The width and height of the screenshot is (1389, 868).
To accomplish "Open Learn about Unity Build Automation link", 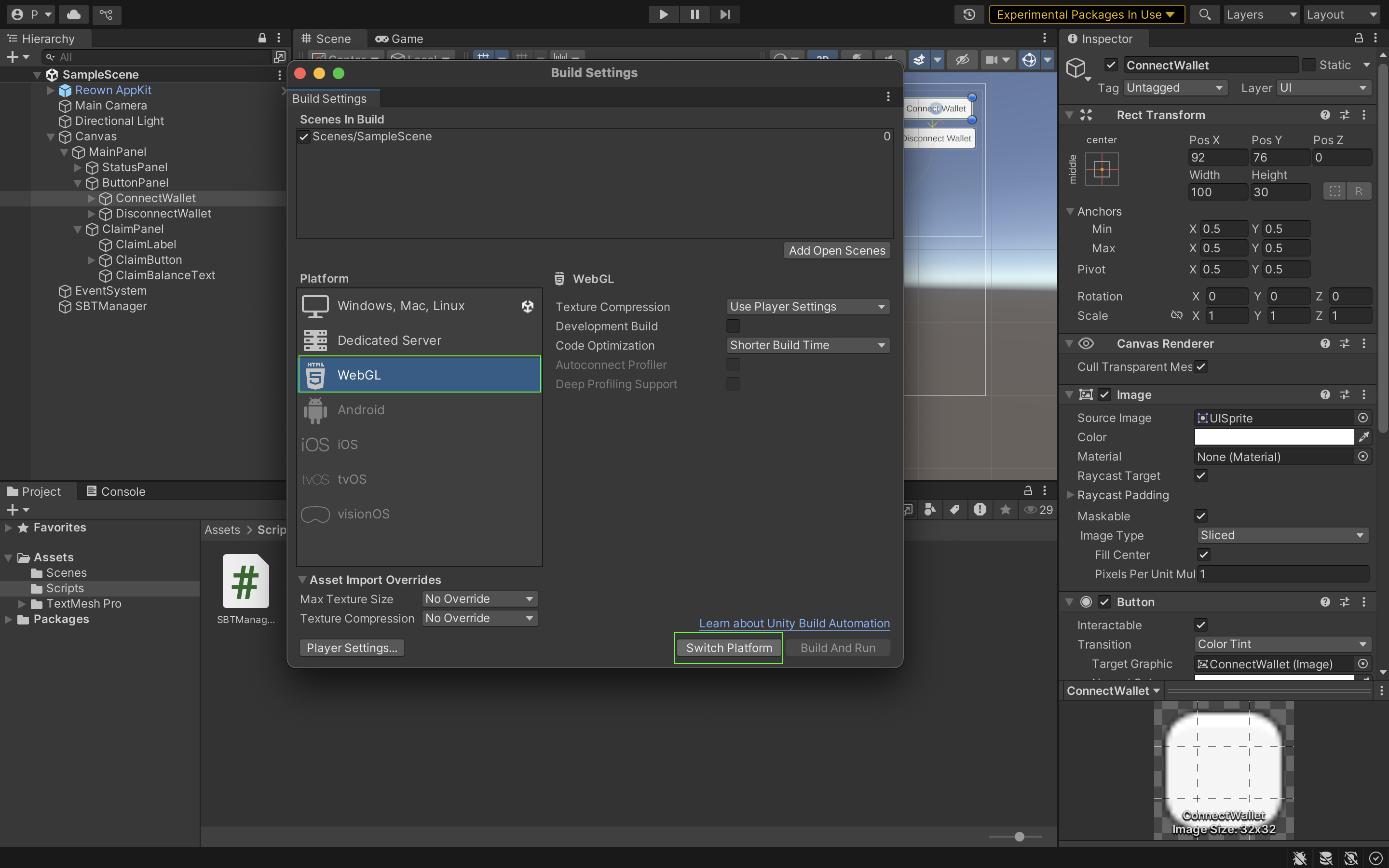I will click(794, 623).
